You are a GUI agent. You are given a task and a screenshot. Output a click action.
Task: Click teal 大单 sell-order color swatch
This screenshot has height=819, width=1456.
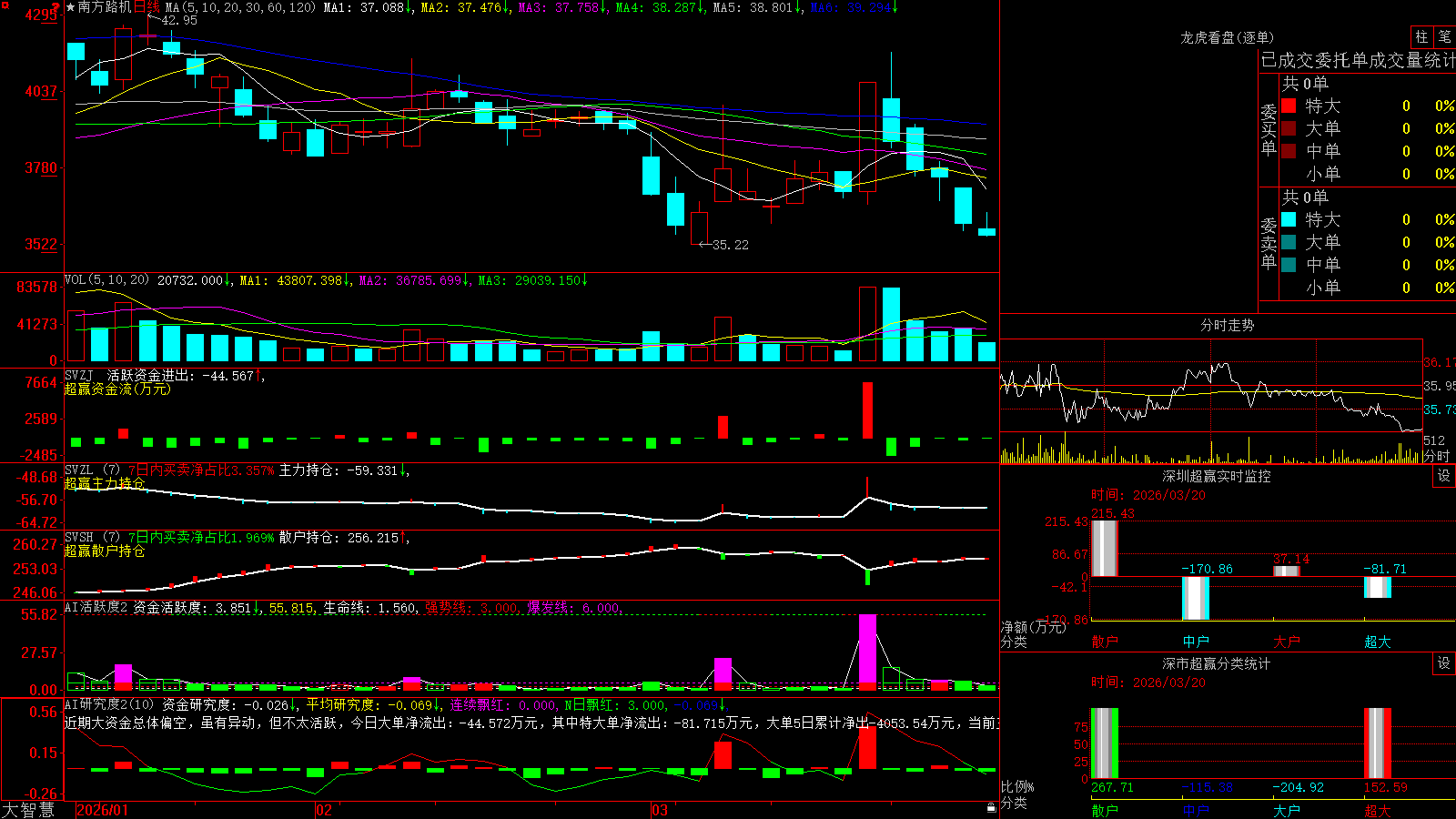1289,242
